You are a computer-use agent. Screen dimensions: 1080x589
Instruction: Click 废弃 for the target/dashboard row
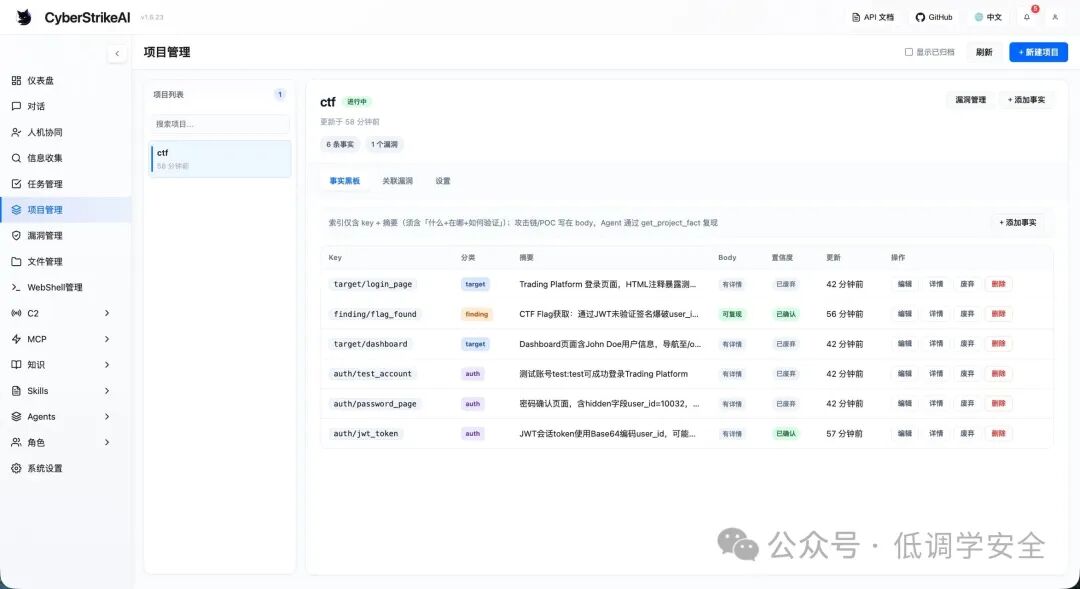coord(967,344)
